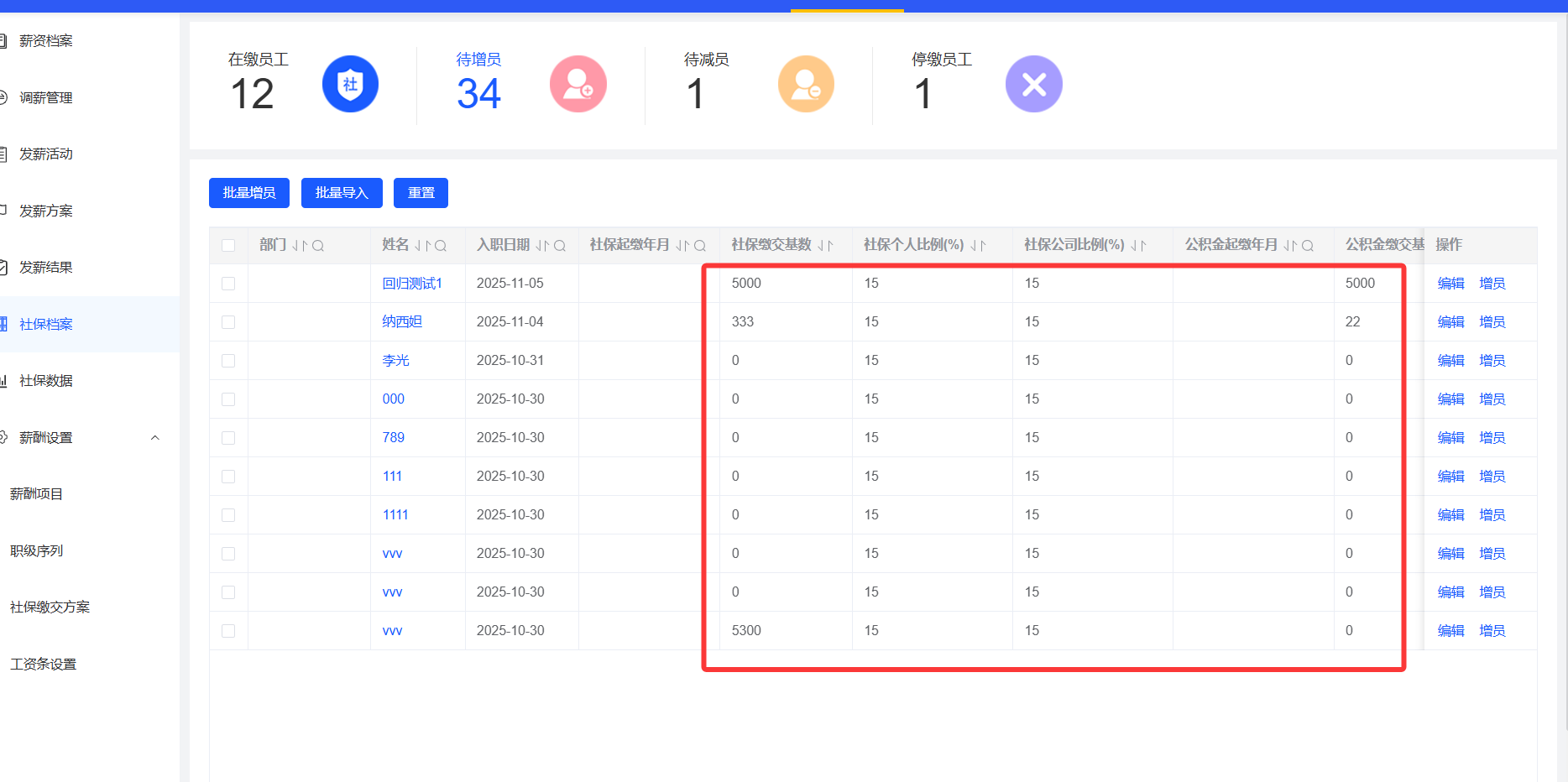
Task: Open 社保数据 in the sidebar
Action: coord(46,381)
